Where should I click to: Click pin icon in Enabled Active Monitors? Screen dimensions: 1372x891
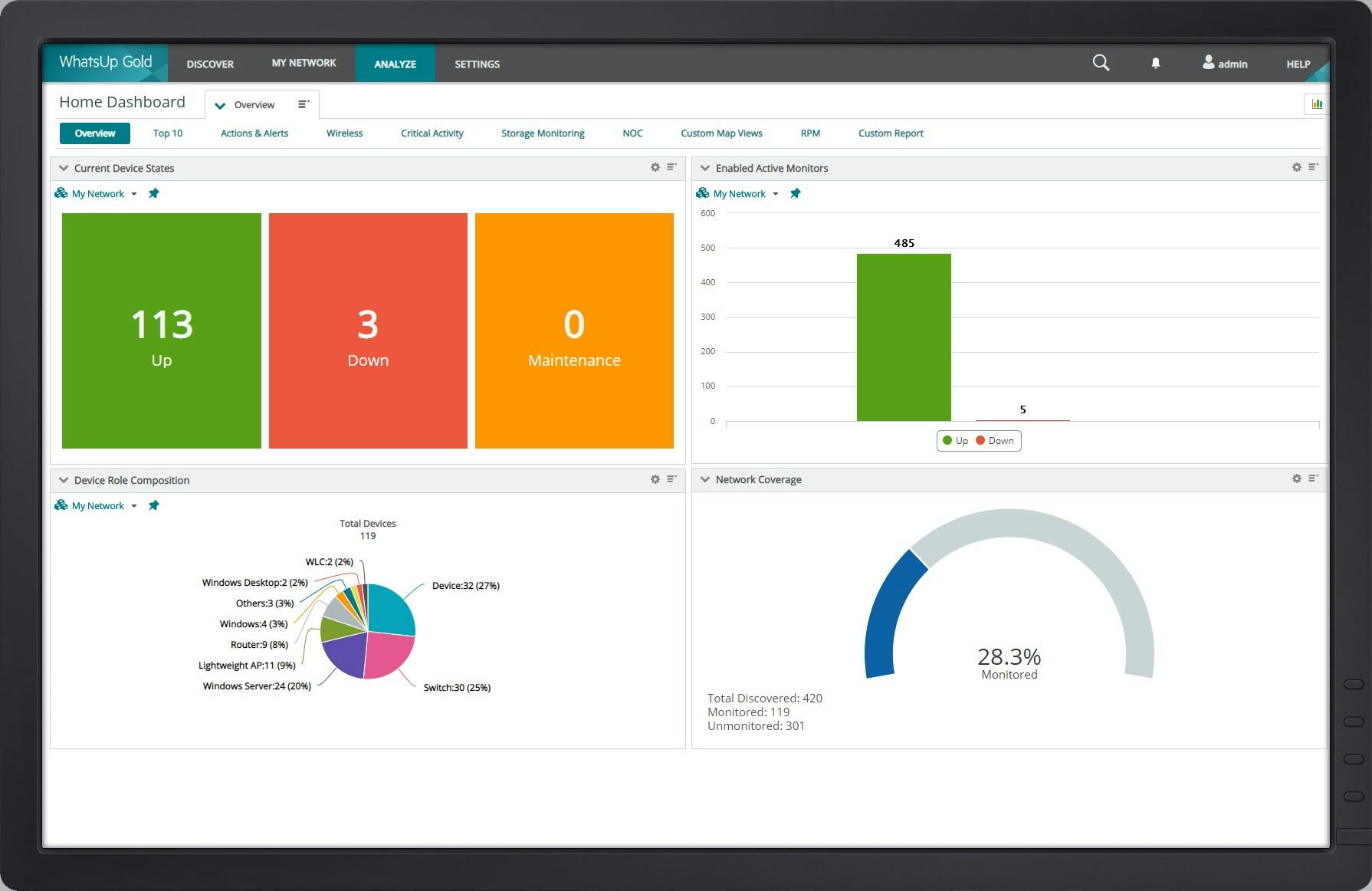pyautogui.click(x=796, y=193)
